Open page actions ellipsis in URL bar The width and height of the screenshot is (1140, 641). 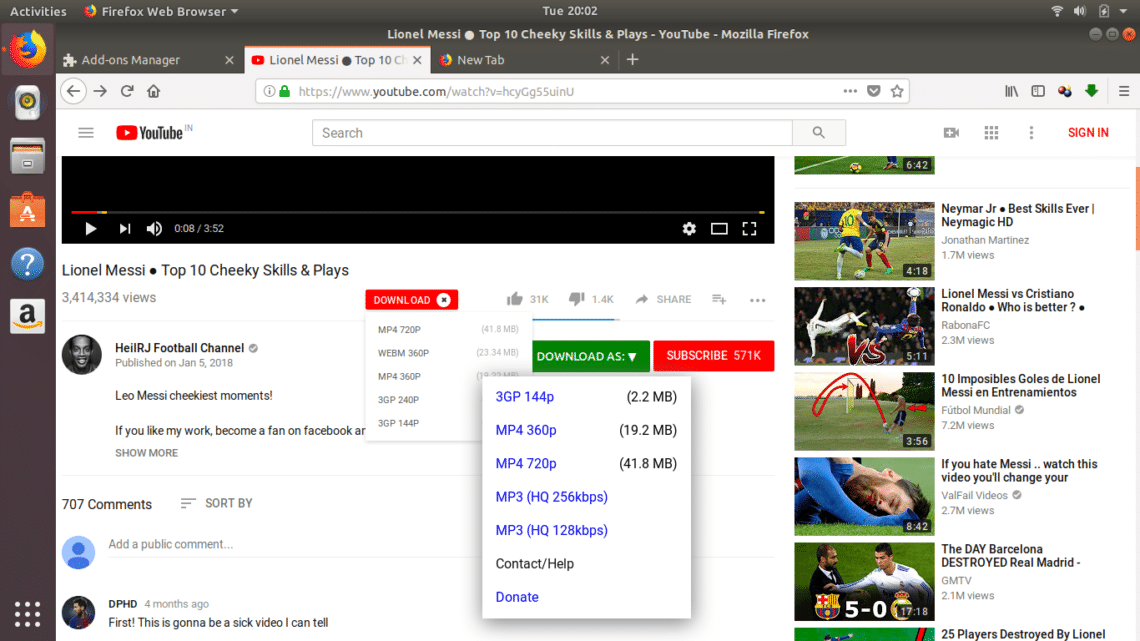(850, 91)
